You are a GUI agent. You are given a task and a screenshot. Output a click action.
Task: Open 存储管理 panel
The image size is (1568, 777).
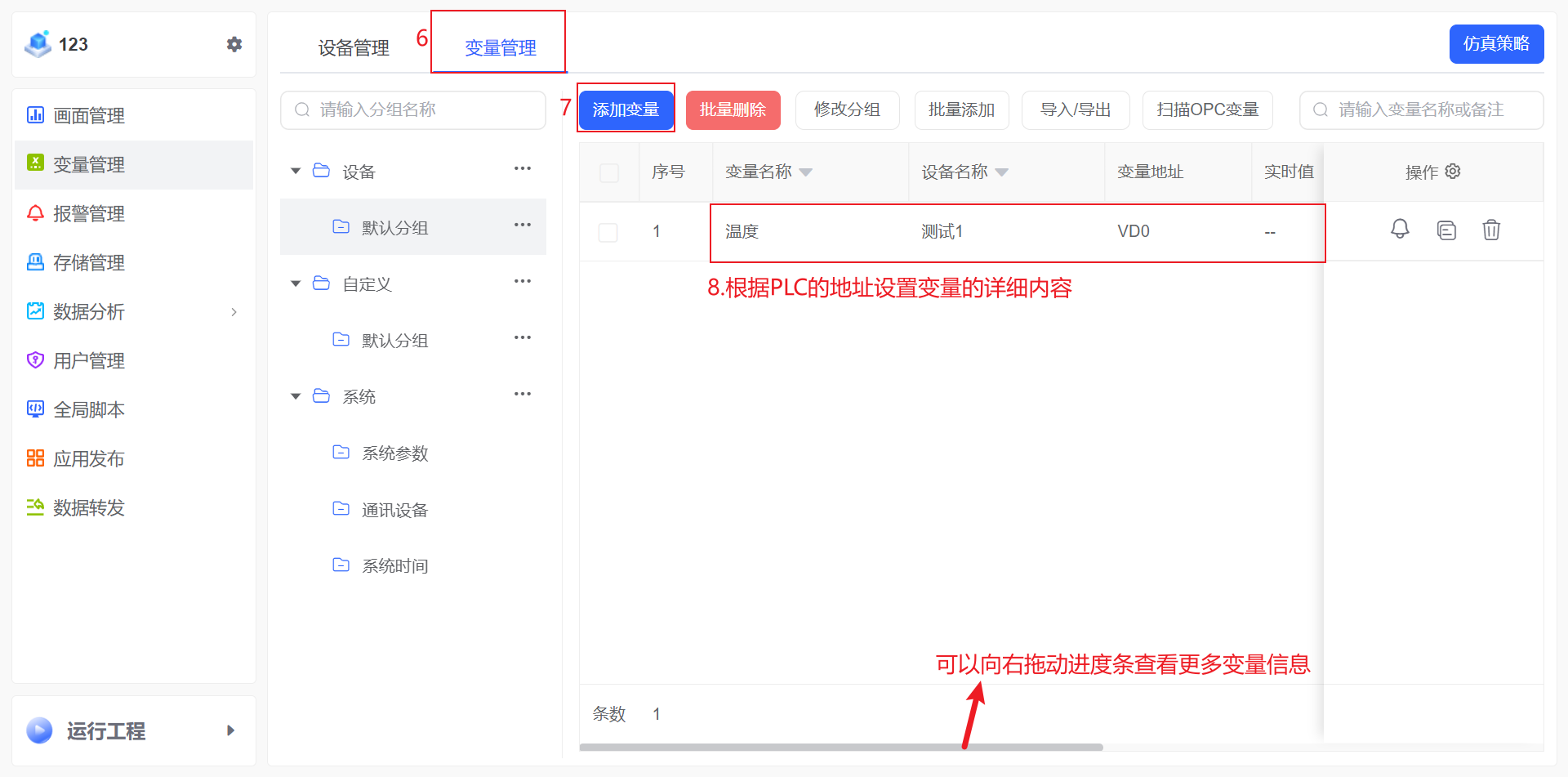[89, 262]
